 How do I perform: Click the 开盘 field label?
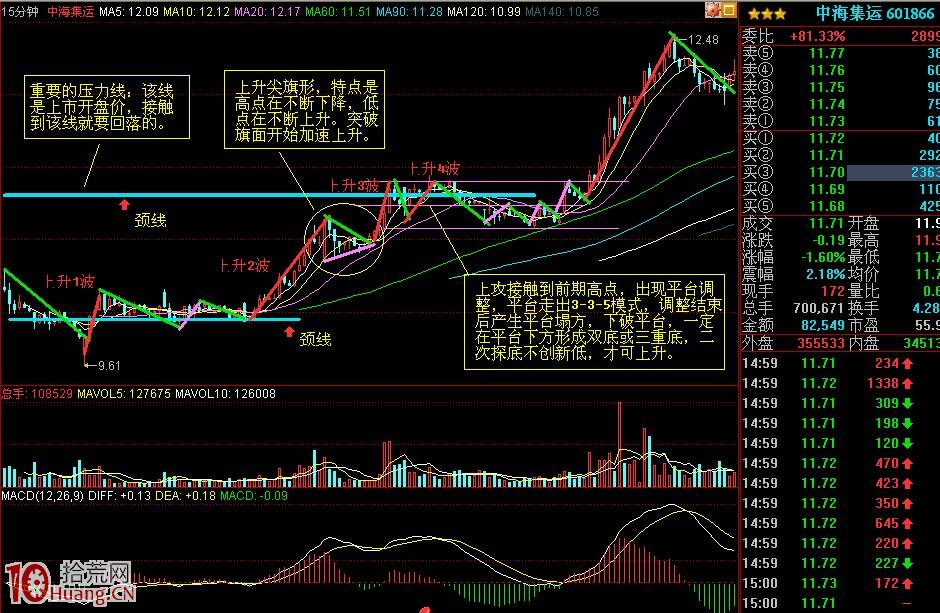(863, 224)
